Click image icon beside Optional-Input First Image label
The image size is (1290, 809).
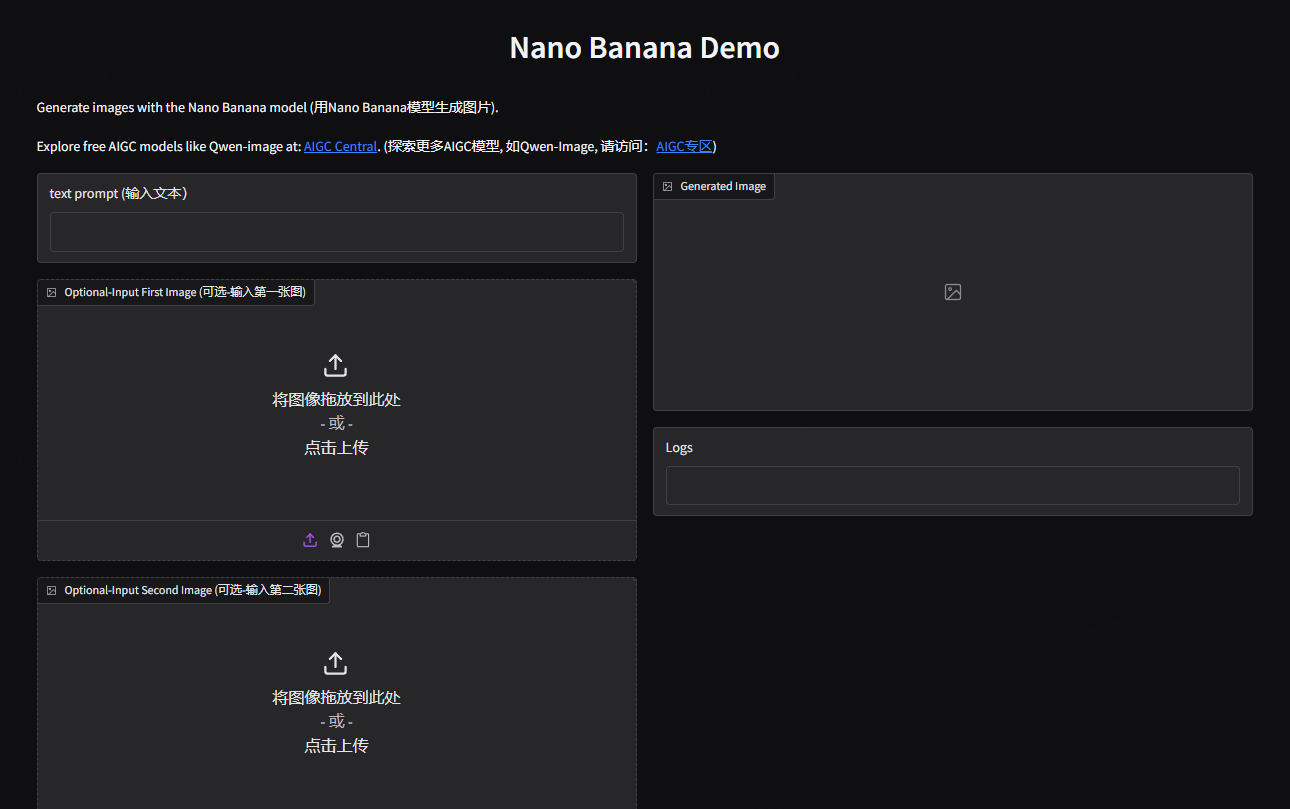click(52, 293)
